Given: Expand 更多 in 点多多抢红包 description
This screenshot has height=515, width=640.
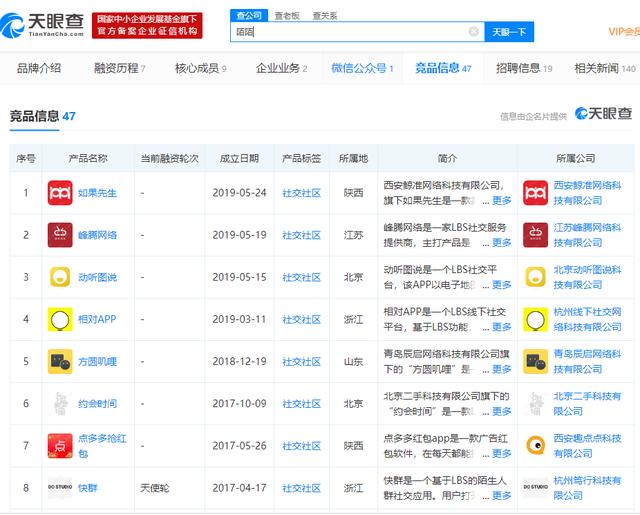Looking at the screenshot, I should (x=502, y=453).
